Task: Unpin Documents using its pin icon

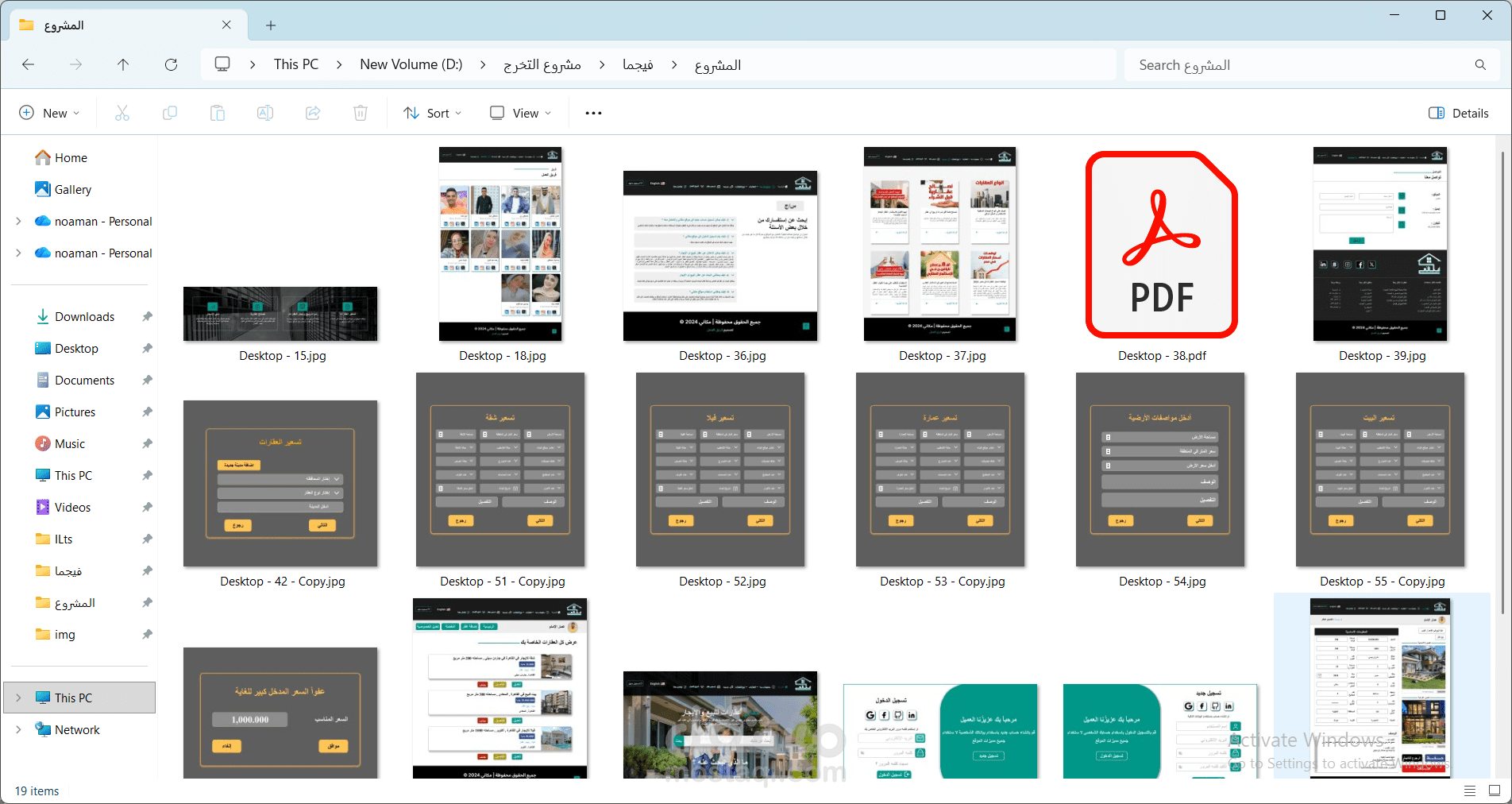Action: point(147,381)
